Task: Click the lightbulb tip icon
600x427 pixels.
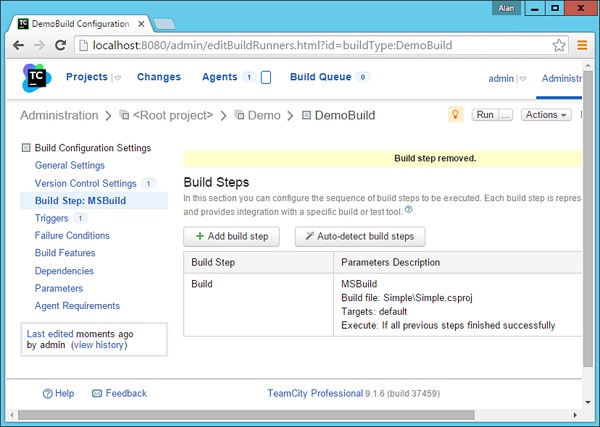Action: [455, 115]
